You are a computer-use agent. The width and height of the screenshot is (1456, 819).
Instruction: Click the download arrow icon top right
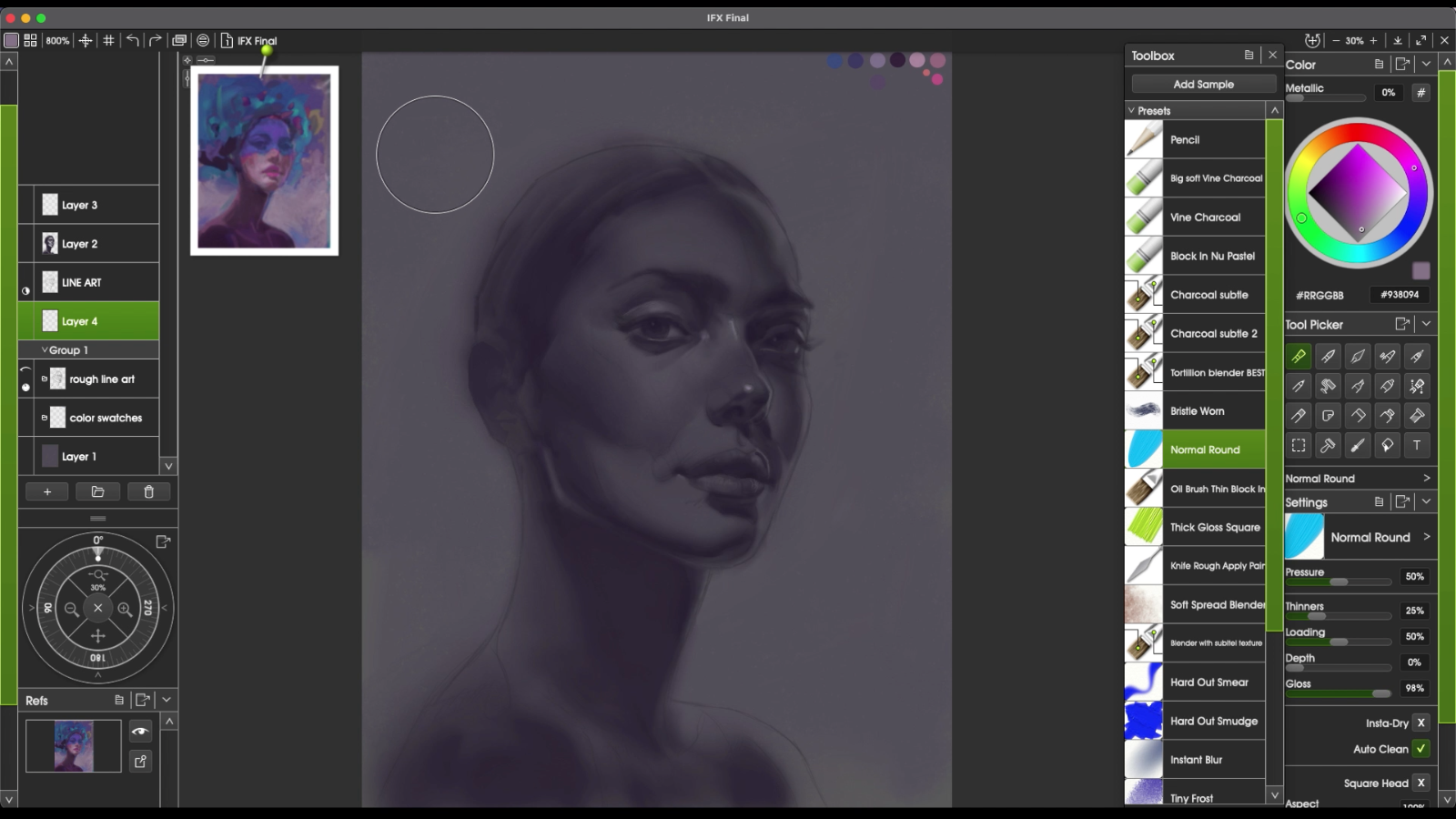[1398, 40]
